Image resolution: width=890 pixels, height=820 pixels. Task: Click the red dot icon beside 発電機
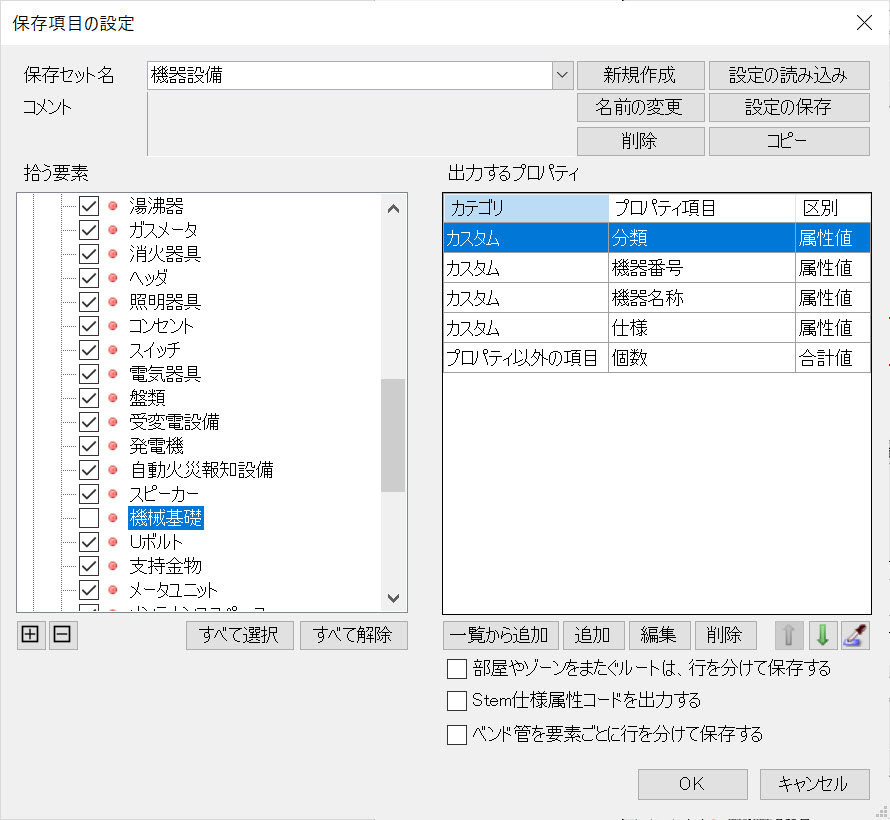click(x=113, y=446)
